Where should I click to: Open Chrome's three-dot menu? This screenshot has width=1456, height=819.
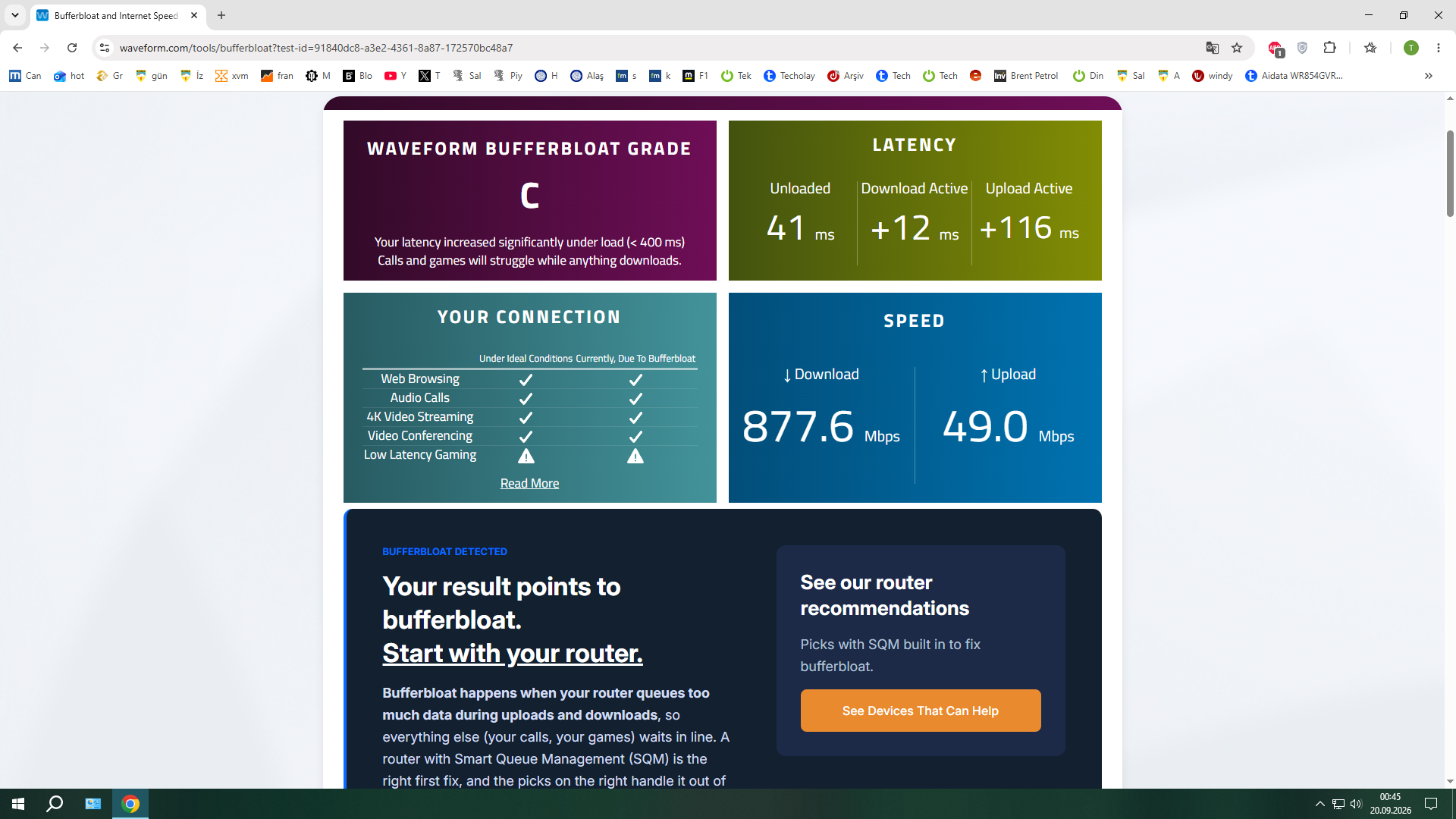(1439, 48)
